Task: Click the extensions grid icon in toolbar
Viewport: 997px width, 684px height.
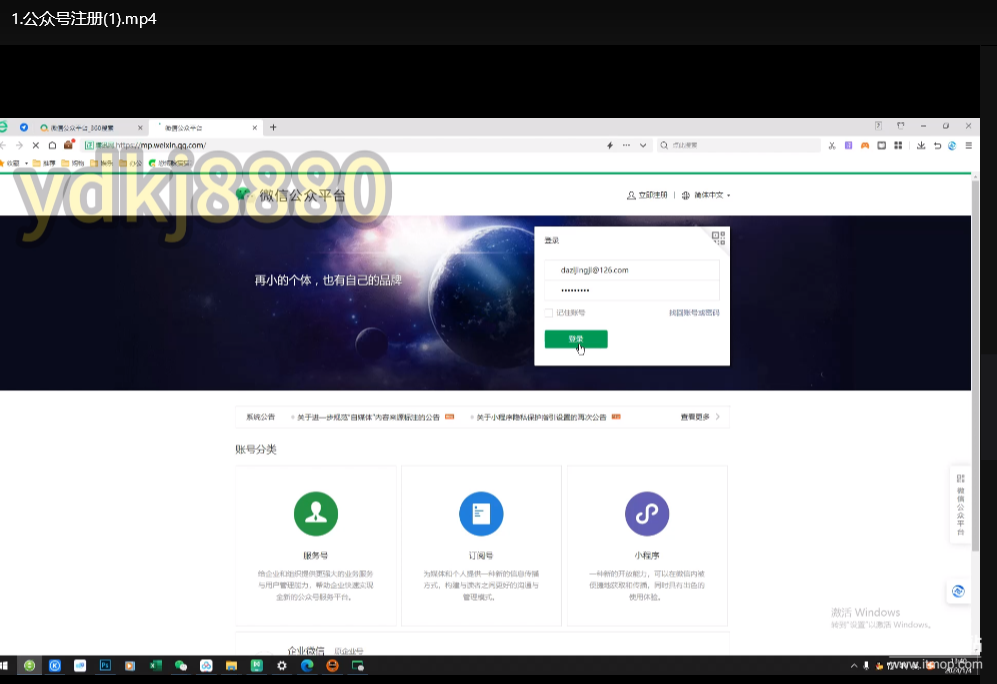Action: [901, 146]
